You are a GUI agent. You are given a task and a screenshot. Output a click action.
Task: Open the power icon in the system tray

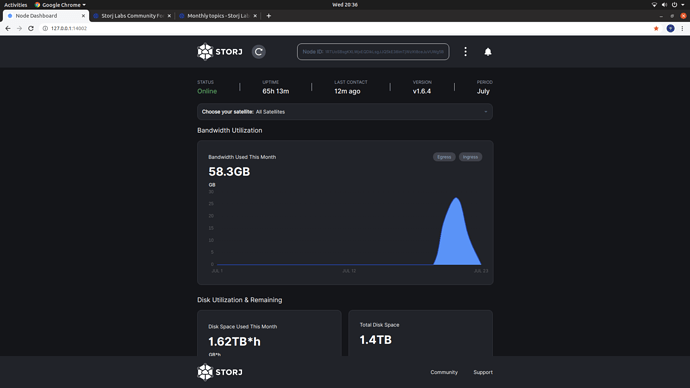[x=674, y=5]
